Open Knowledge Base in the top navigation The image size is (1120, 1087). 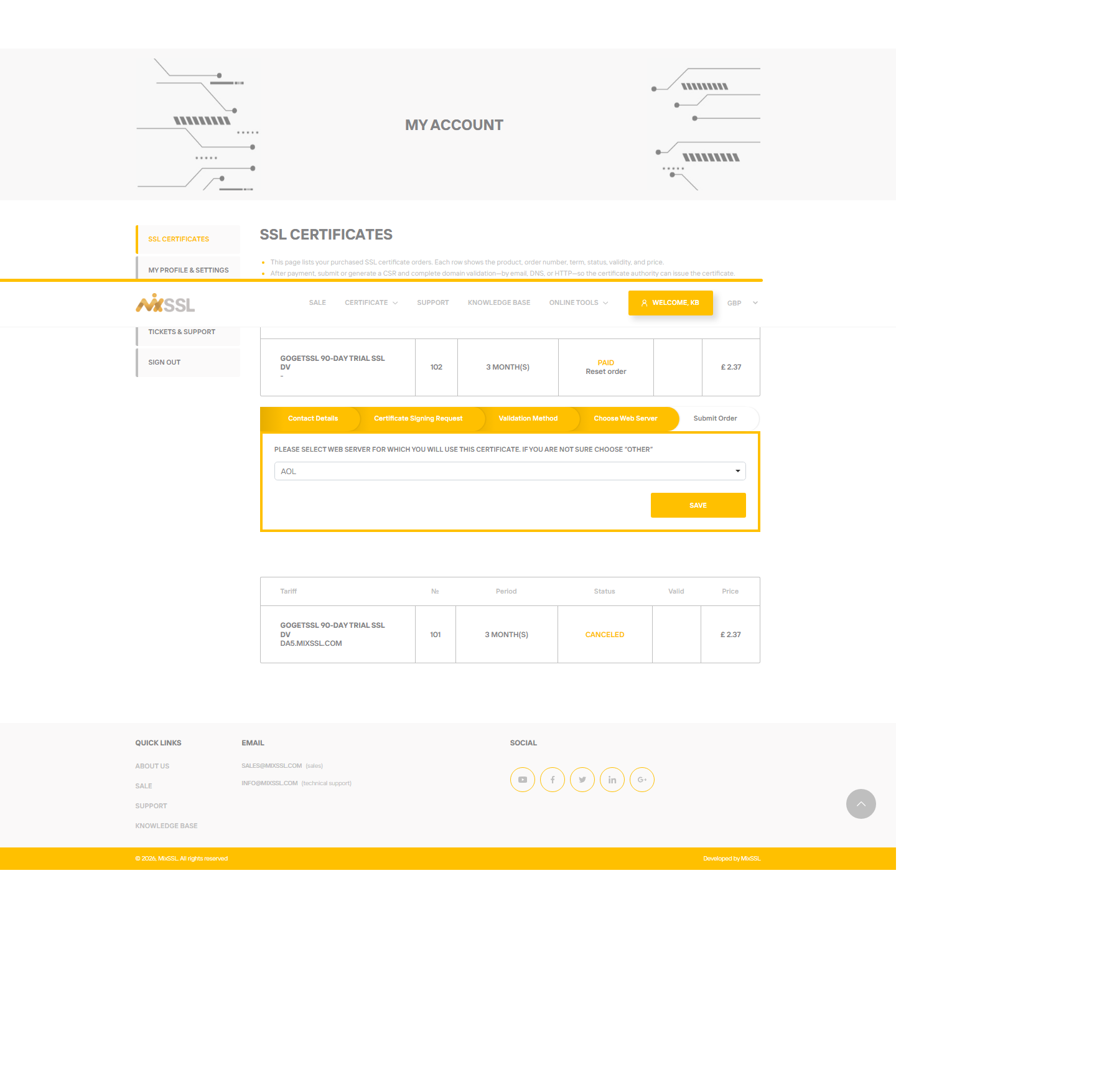click(499, 303)
